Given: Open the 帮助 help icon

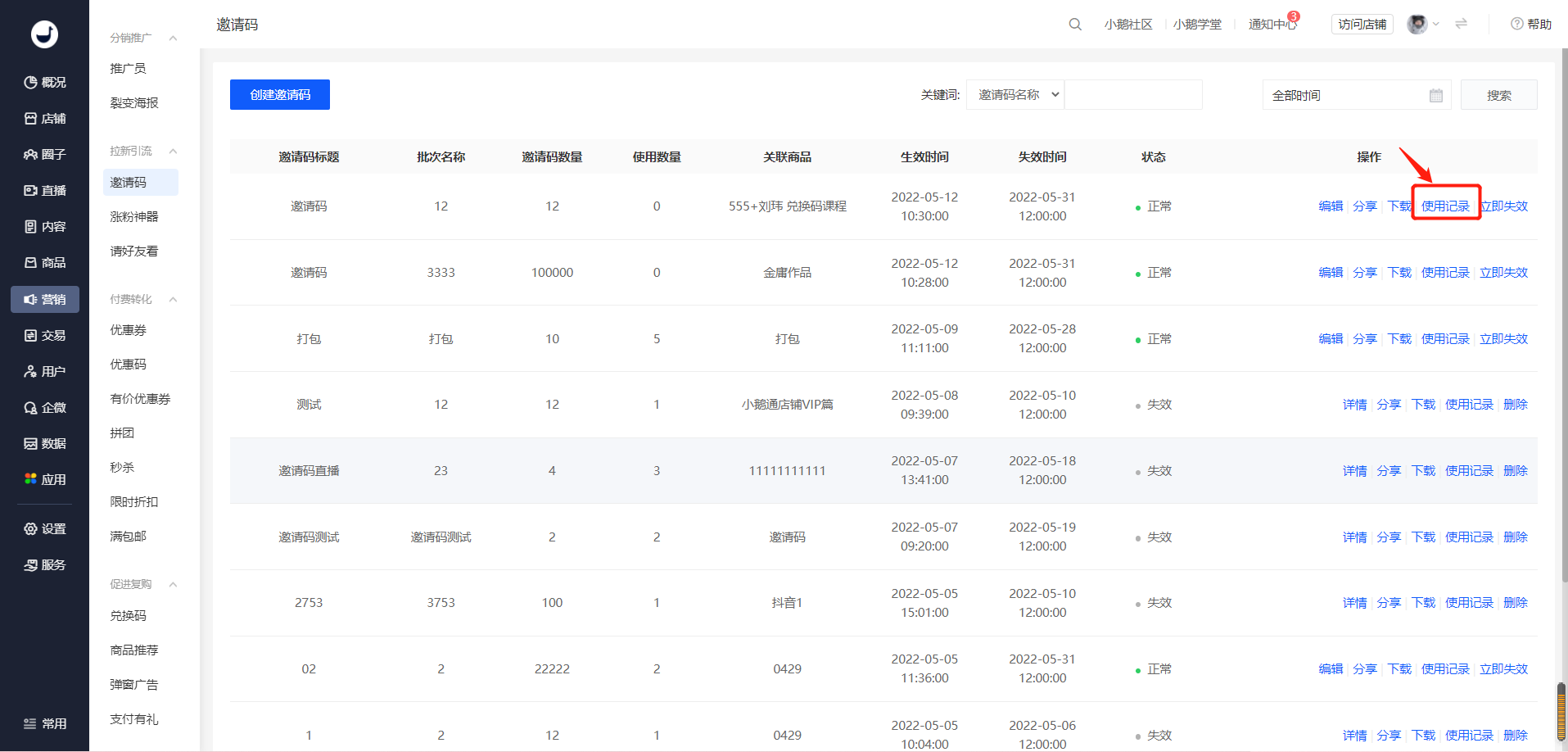Looking at the screenshot, I should [x=1516, y=24].
